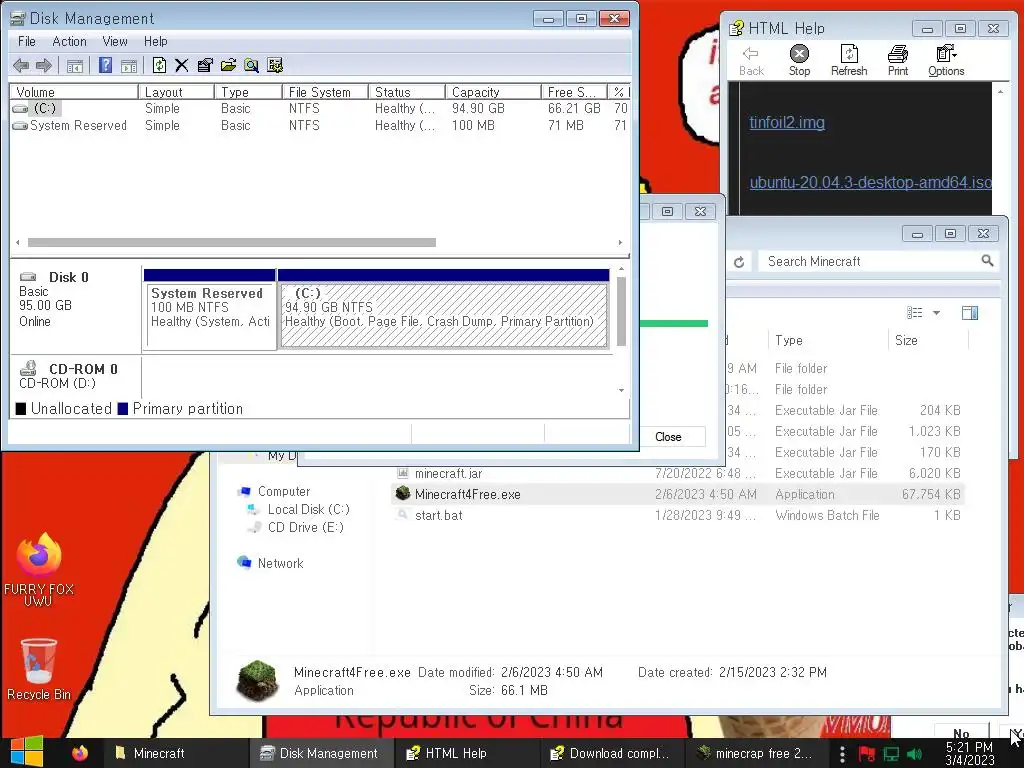Open the Help menu in Disk Management
The height and width of the screenshot is (768, 1024).
pos(155,41)
